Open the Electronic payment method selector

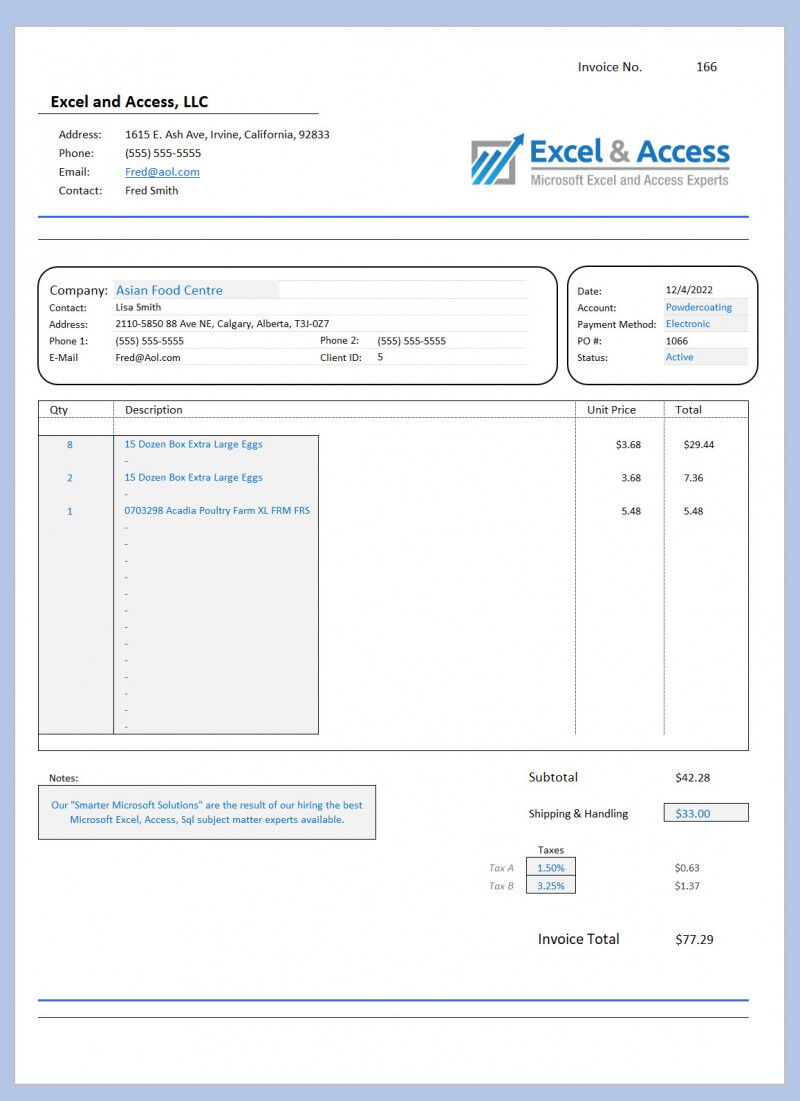coord(687,323)
